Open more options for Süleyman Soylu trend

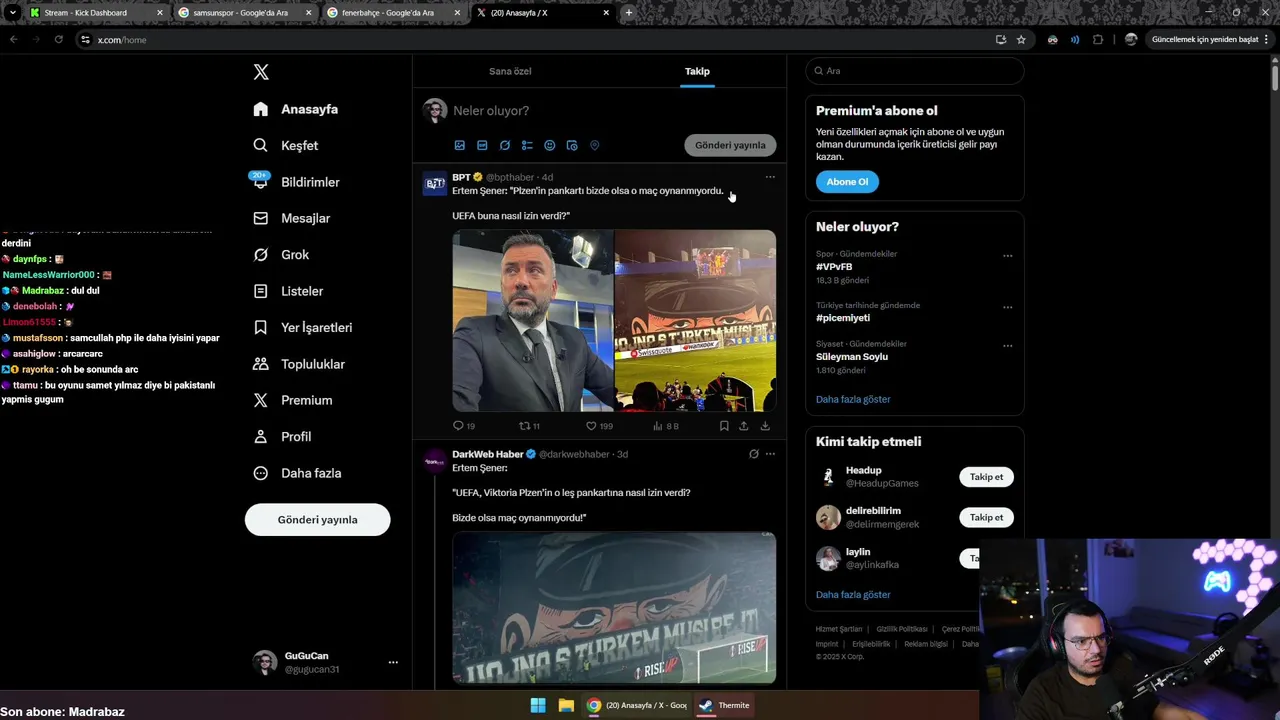tap(1008, 346)
